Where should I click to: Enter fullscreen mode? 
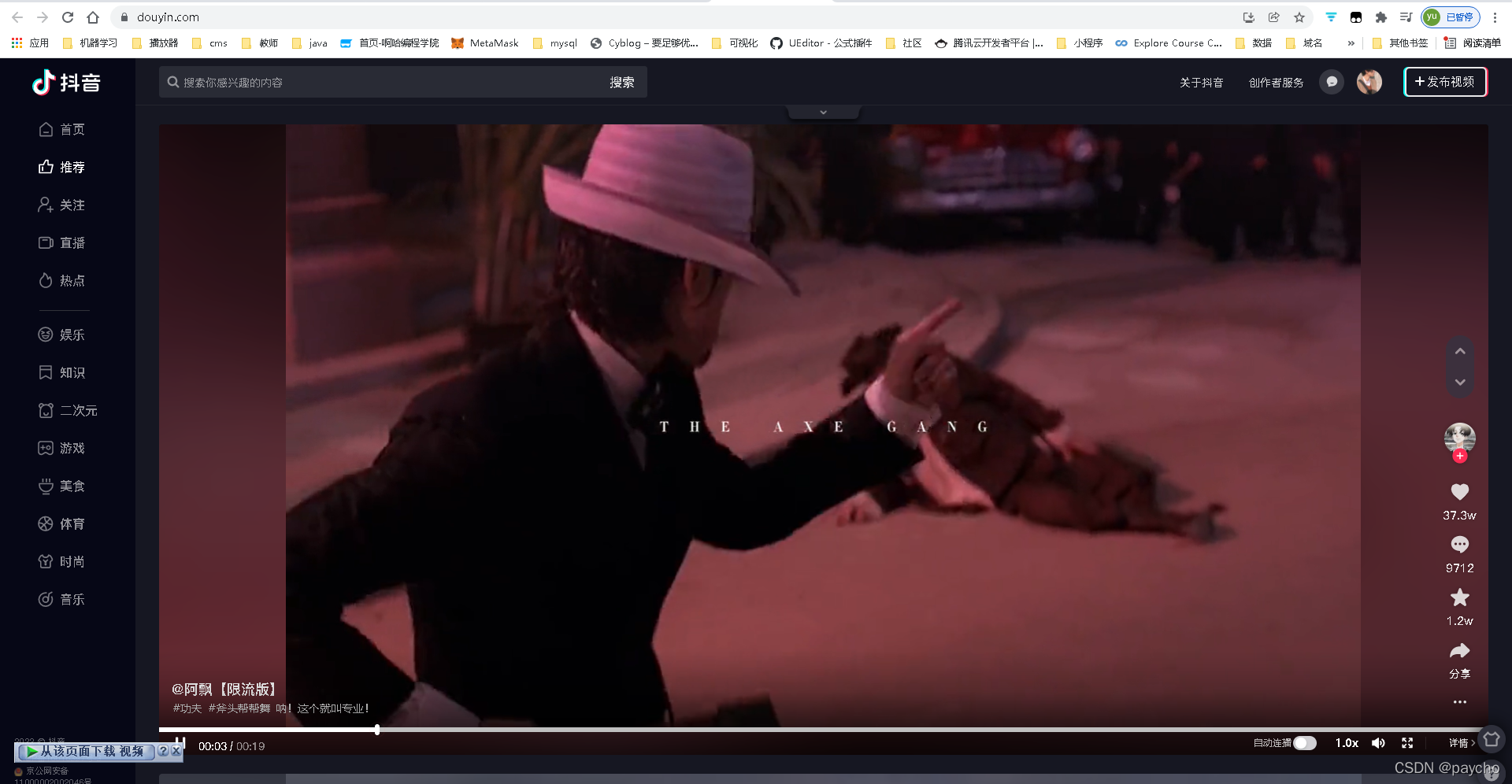coord(1407,743)
